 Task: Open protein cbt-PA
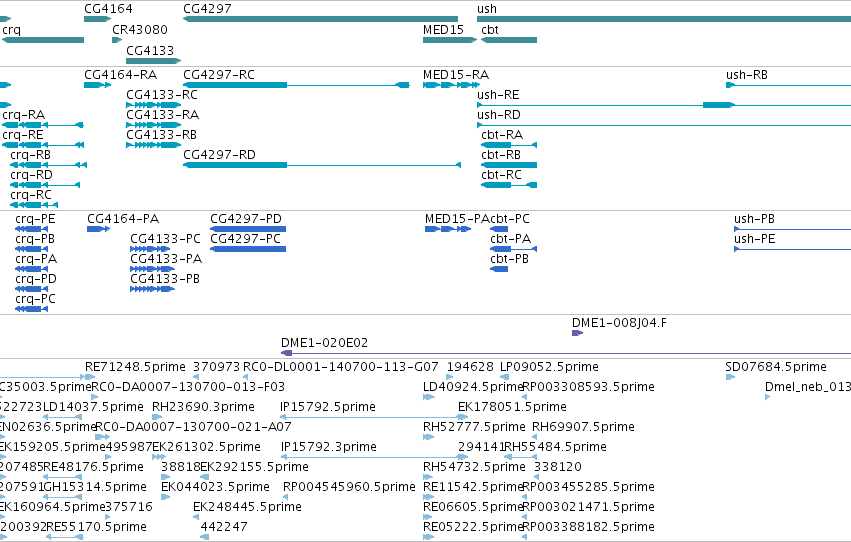pos(511,239)
